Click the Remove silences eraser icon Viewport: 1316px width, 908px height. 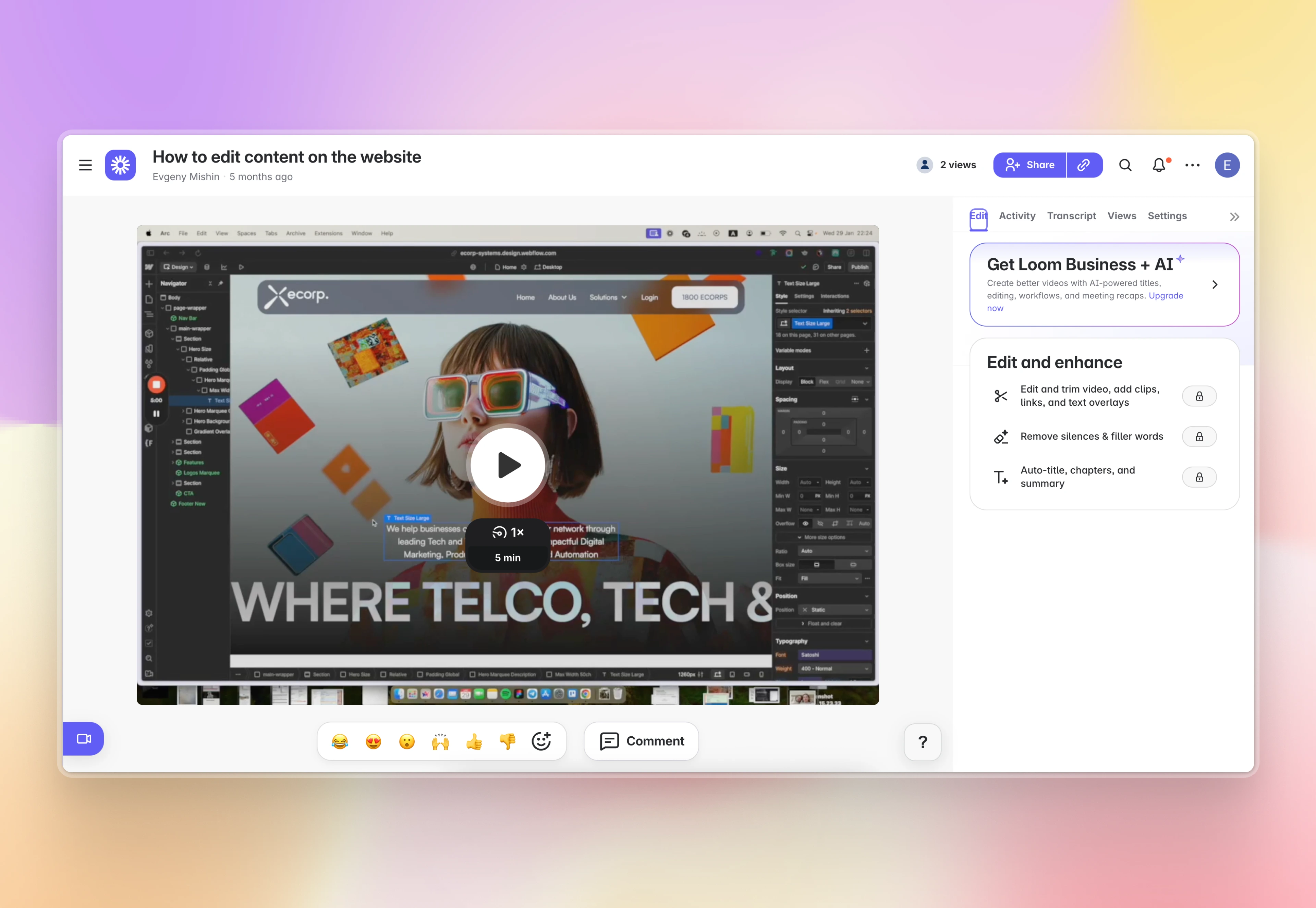(1000, 437)
